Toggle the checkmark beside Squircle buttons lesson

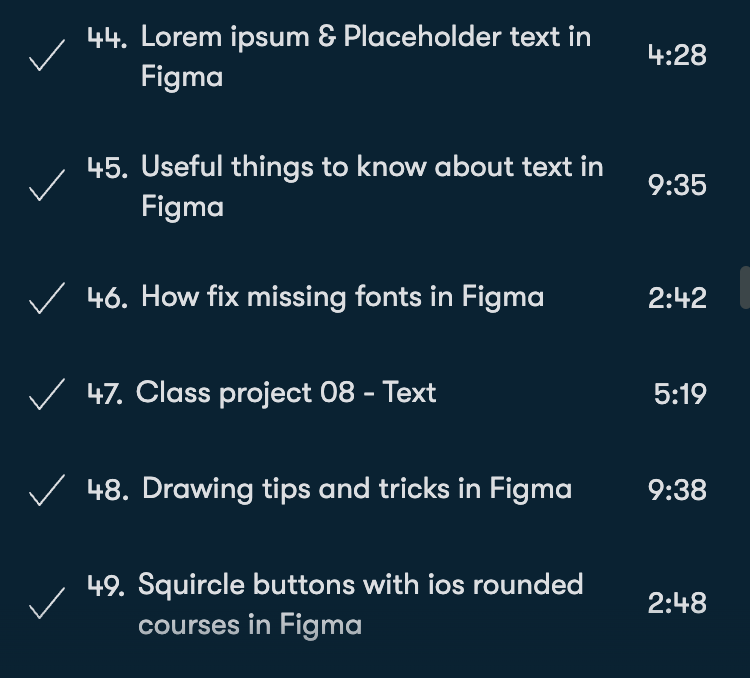45,605
